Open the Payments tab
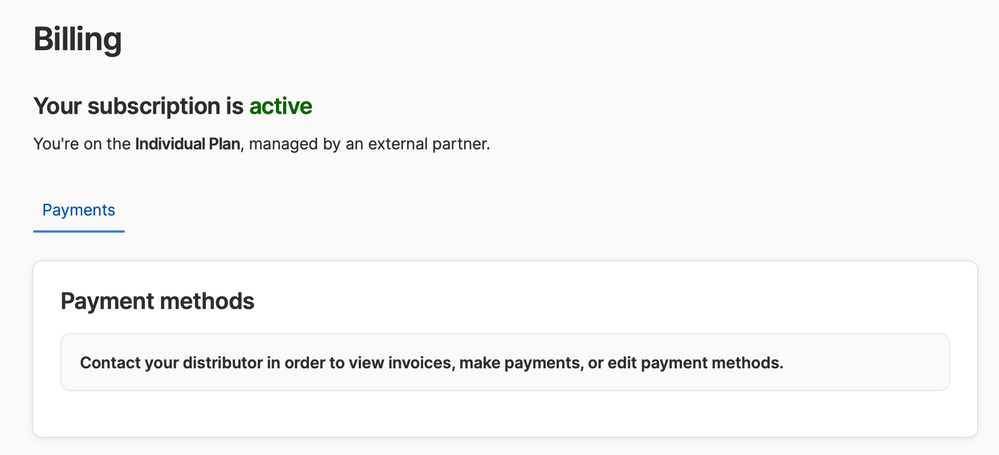The width and height of the screenshot is (999, 455). coord(78,210)
